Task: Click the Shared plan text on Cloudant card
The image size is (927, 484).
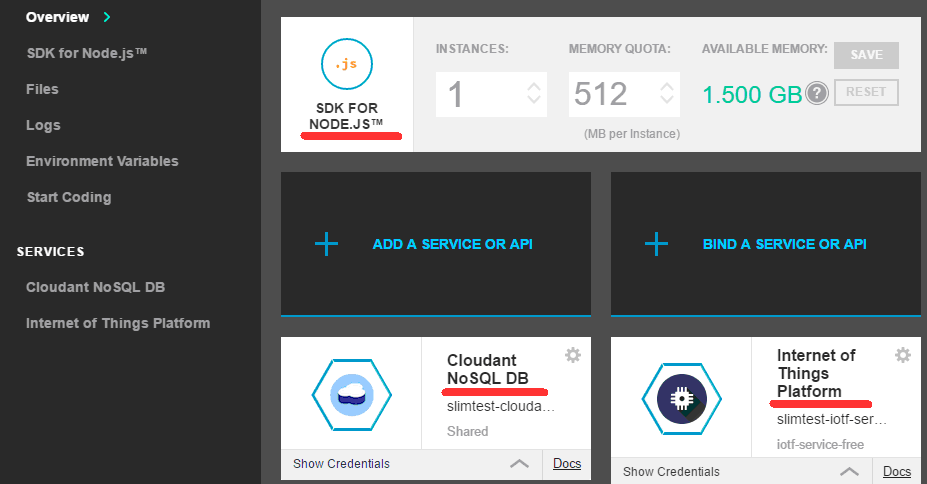Action: point(468,431)
